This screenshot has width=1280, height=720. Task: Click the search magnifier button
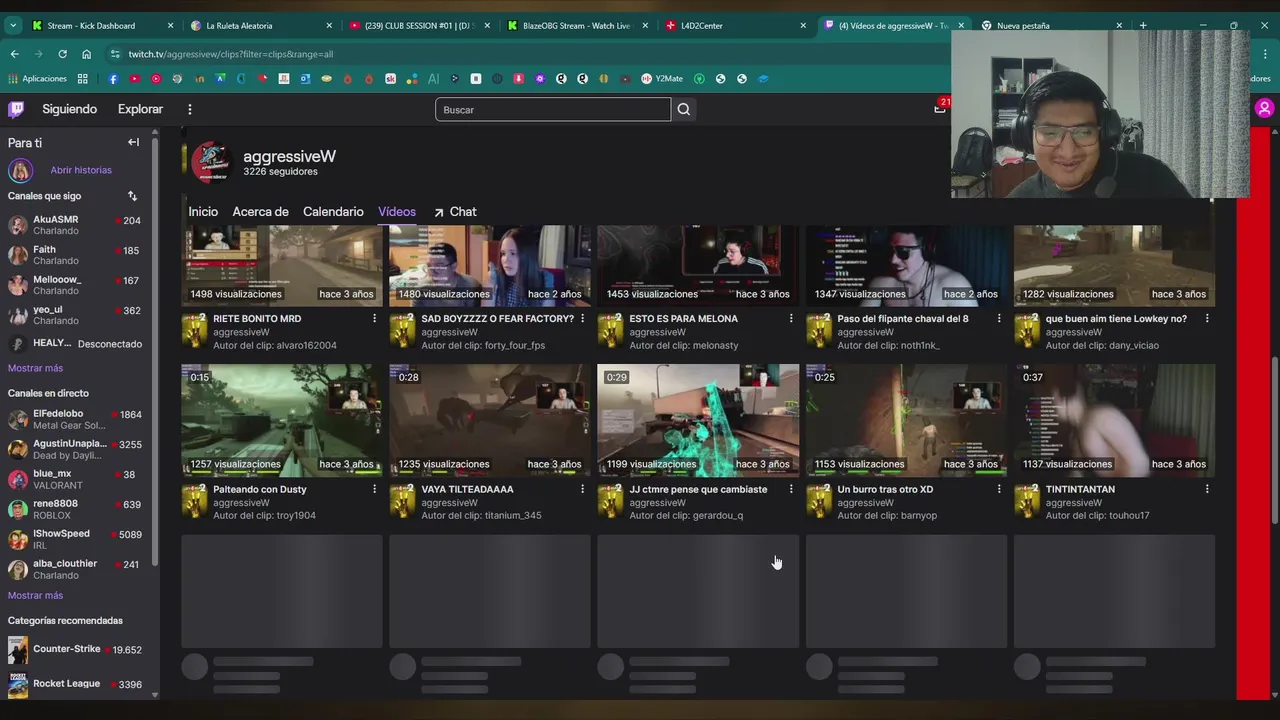click(x=684, y=109)
